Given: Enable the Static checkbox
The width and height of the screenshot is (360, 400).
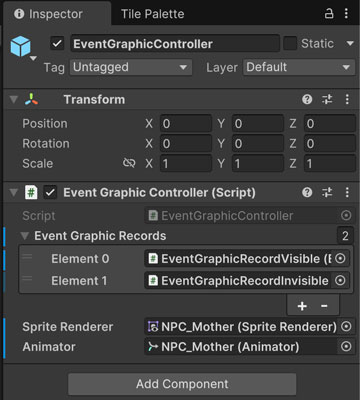Looking at the screenshot, I should click(290, 44).
